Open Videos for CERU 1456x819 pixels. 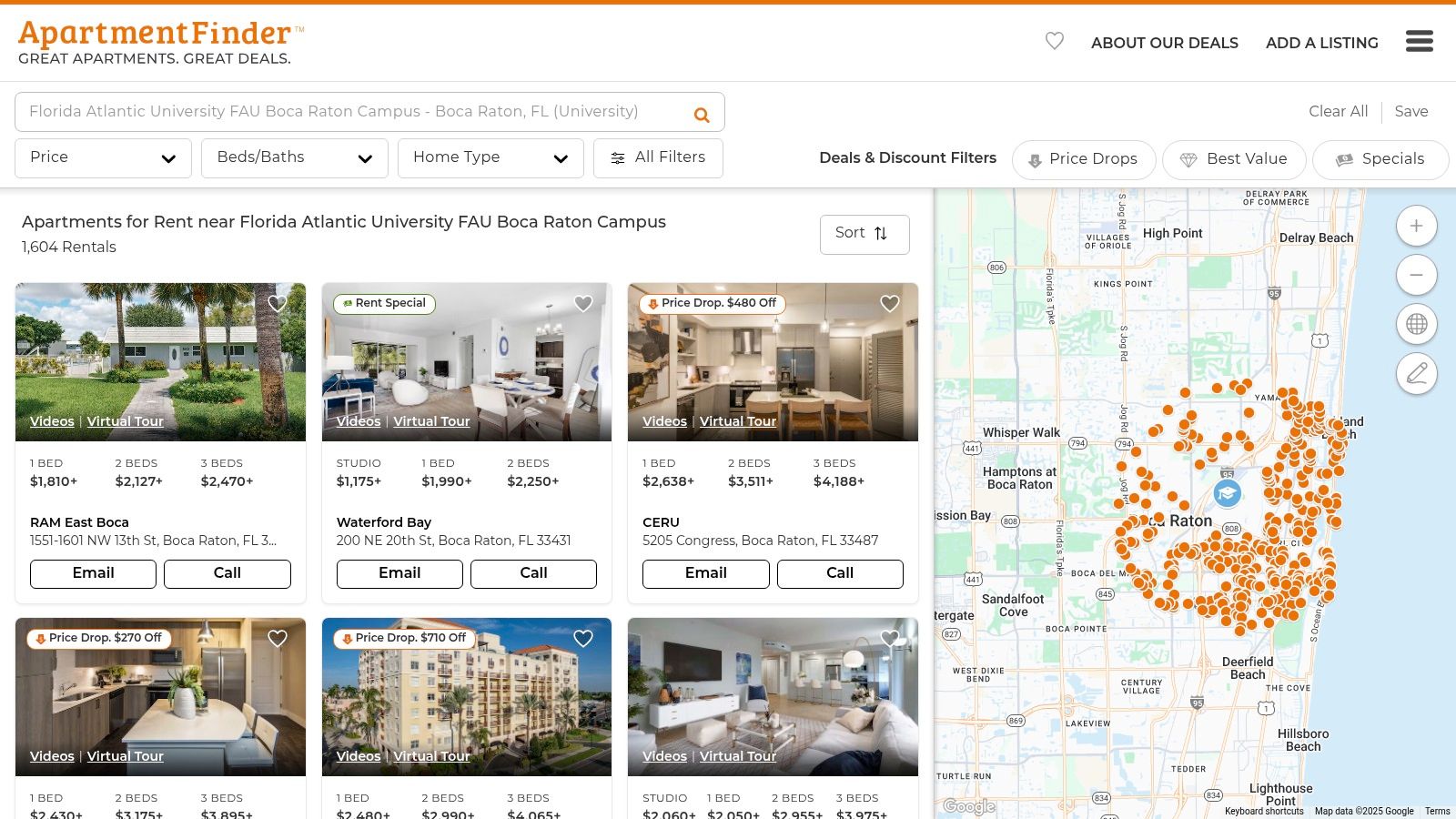tap(664, 421)
